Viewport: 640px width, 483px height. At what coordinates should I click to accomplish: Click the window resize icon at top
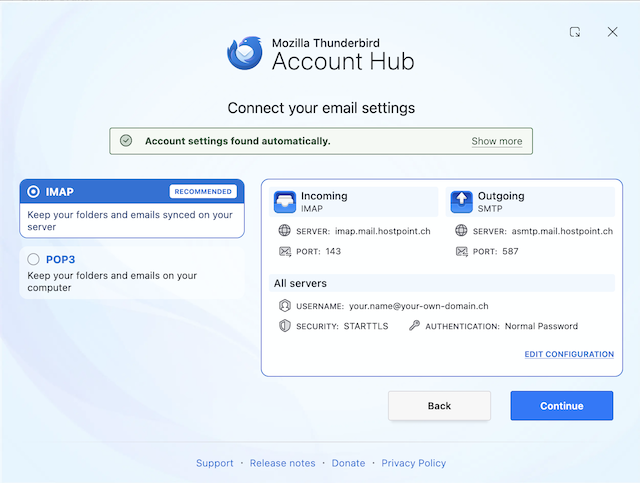click(x=575, y=32)
